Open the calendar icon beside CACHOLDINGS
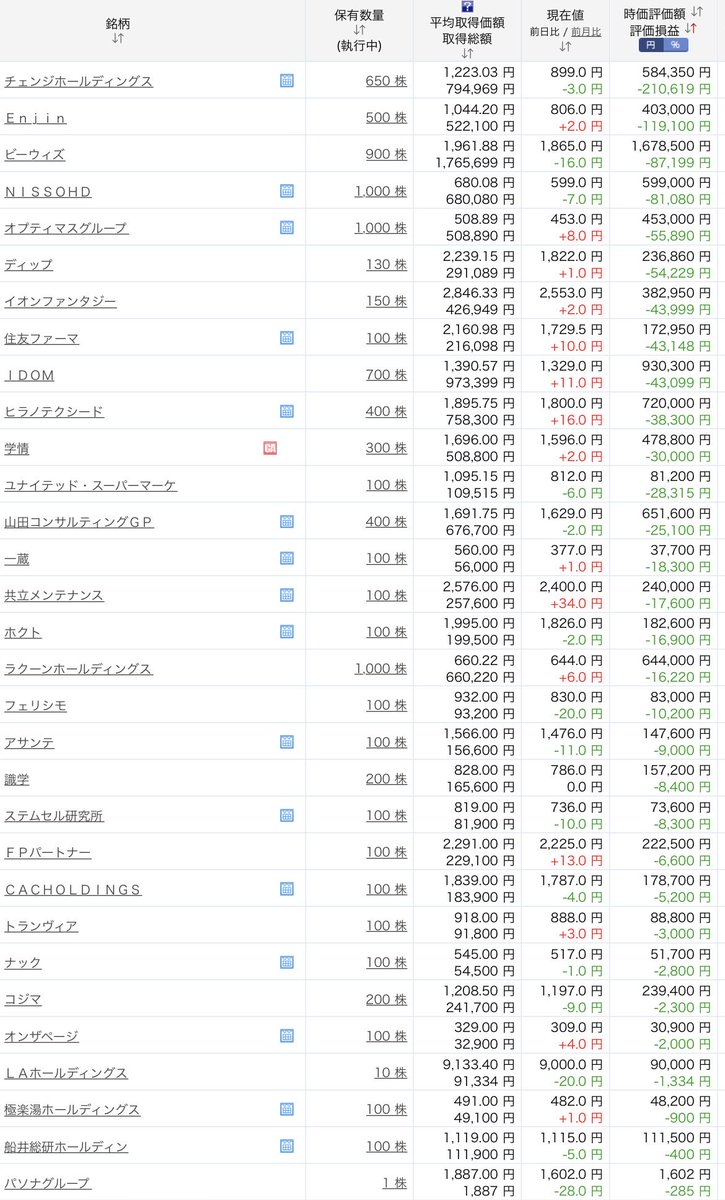The width and height of the screenshot is (725, 1200). (286, 889)
